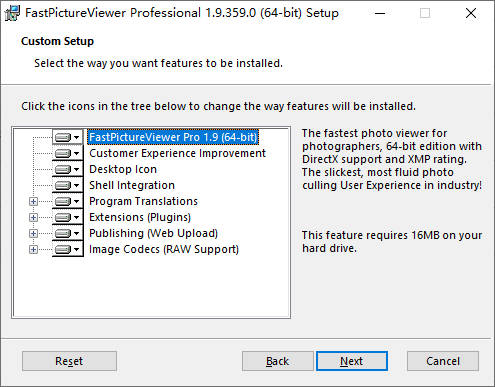Select the Program Translations feature
The height and width of the screenshot is (387, 495).
point(143,201)
